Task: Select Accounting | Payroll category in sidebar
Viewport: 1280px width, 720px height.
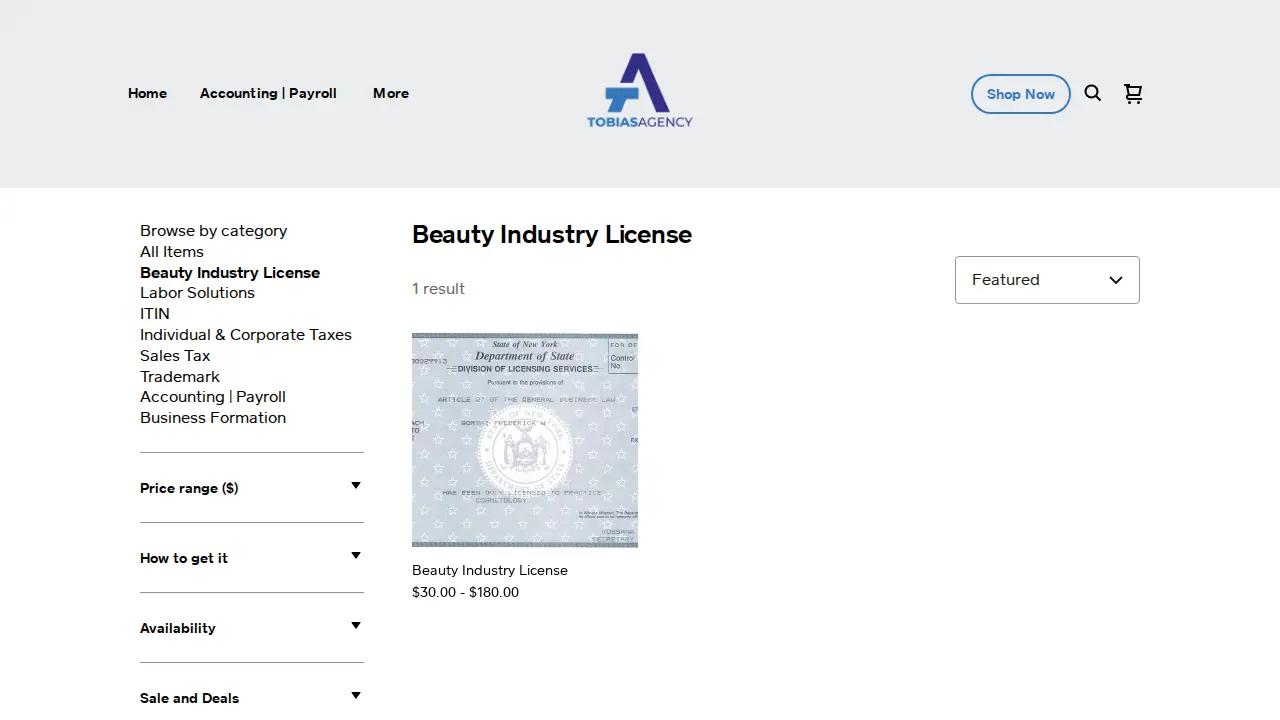Action: pos(213,397)
